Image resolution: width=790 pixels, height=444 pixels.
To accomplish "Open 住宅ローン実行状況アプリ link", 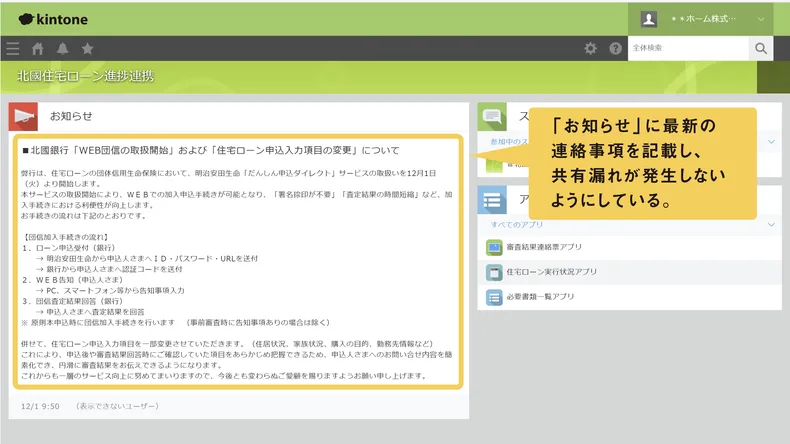I will point(554,272).
